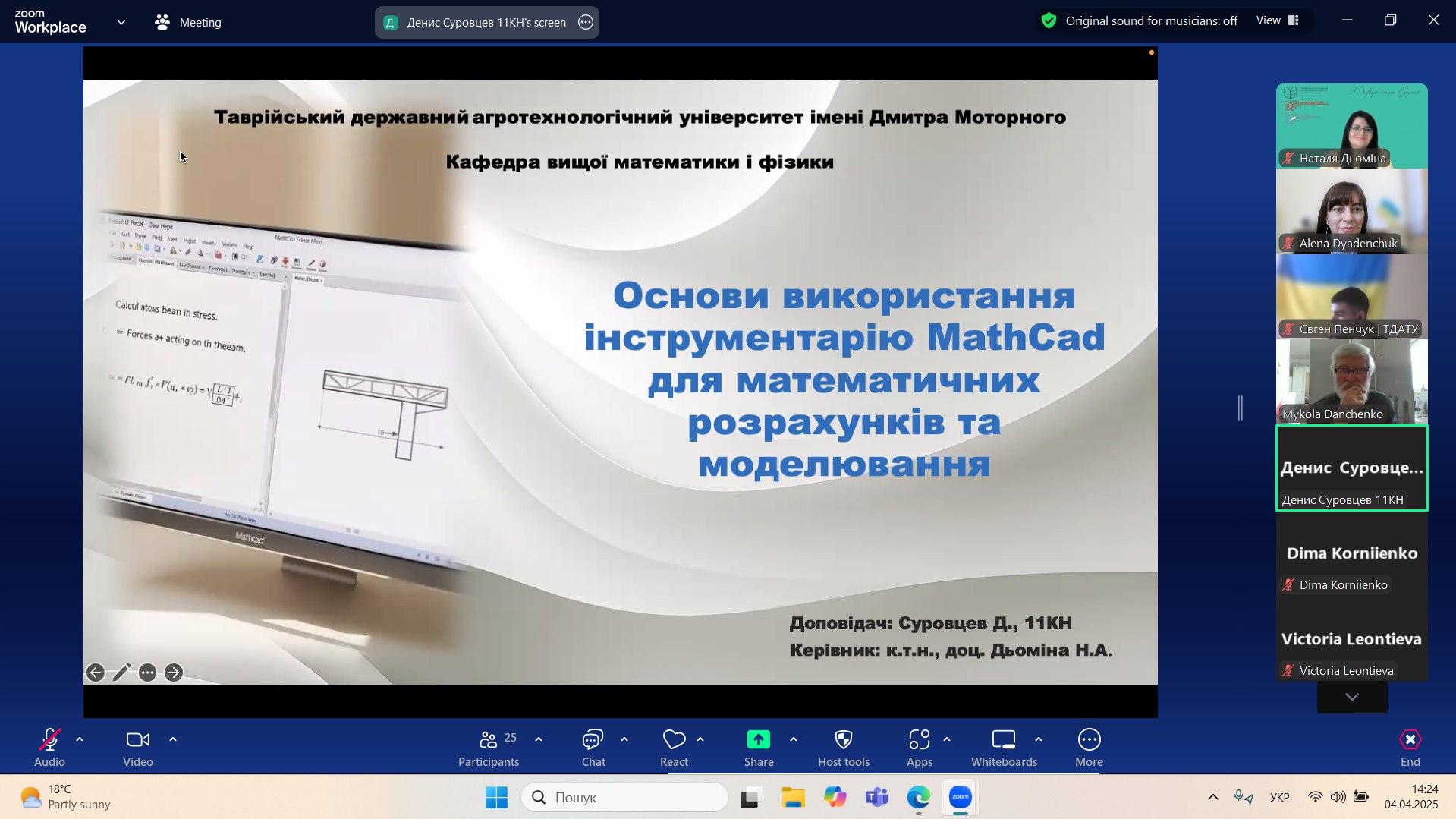Click the microphone-in-use tray icon
The height and width of the screenshot is (819, 1456).
click(x=1244, y=797)
